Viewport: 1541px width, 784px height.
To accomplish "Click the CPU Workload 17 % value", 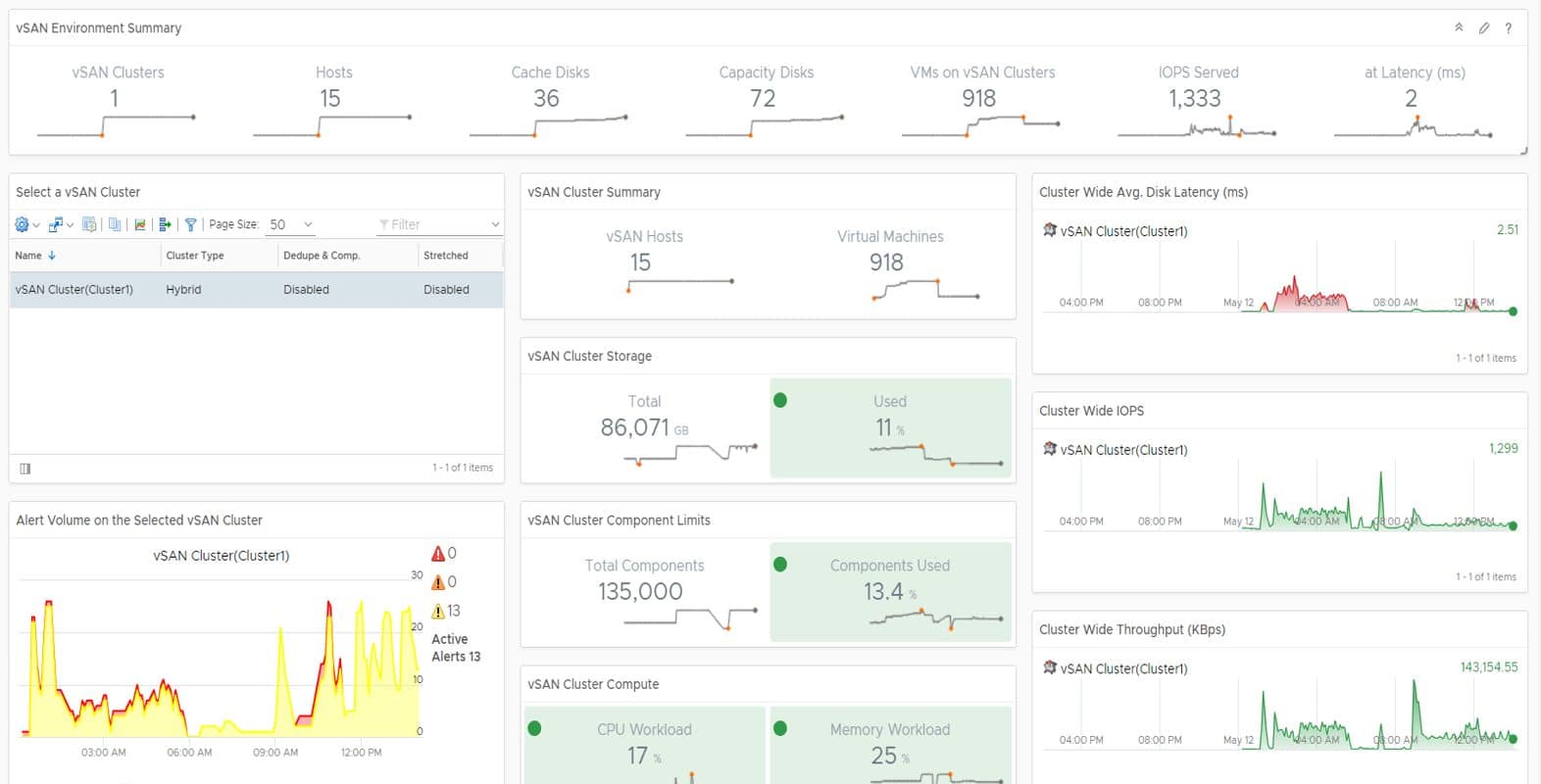I will 644,756.
